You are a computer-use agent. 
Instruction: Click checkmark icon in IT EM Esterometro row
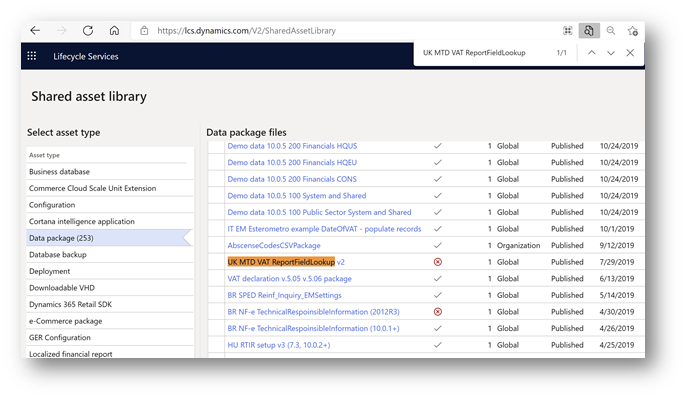tap(438, 229)
